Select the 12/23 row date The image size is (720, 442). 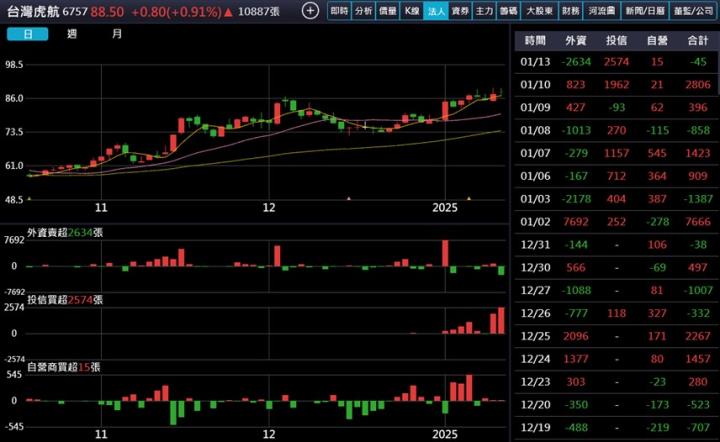(x=535, y=382)
